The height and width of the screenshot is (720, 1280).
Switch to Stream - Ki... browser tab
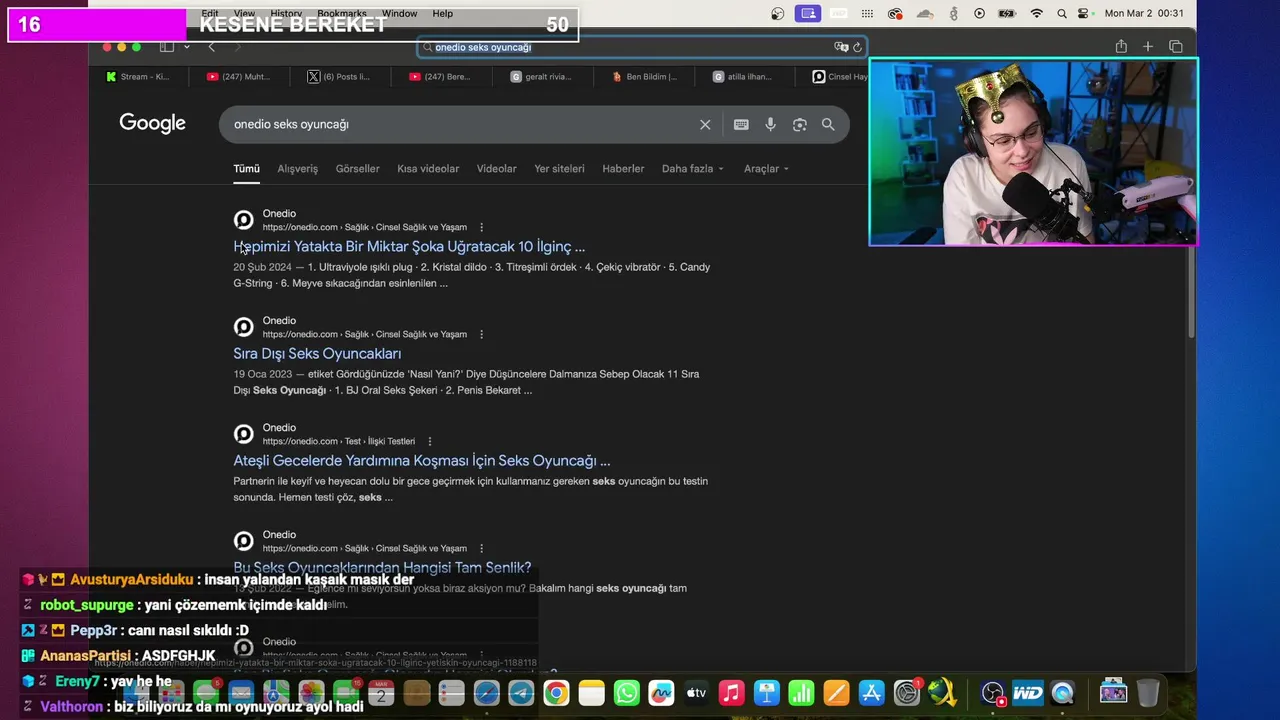[139, 76]
